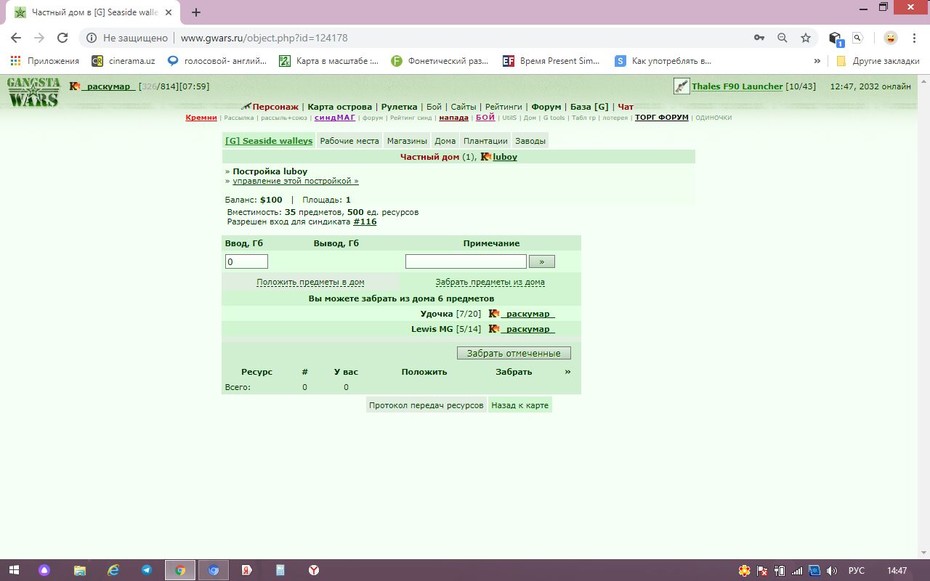The width and height of the screenshot is (930, 581).
Task: Switch to the Заводы tab
Action: click(x=530, y=141)
